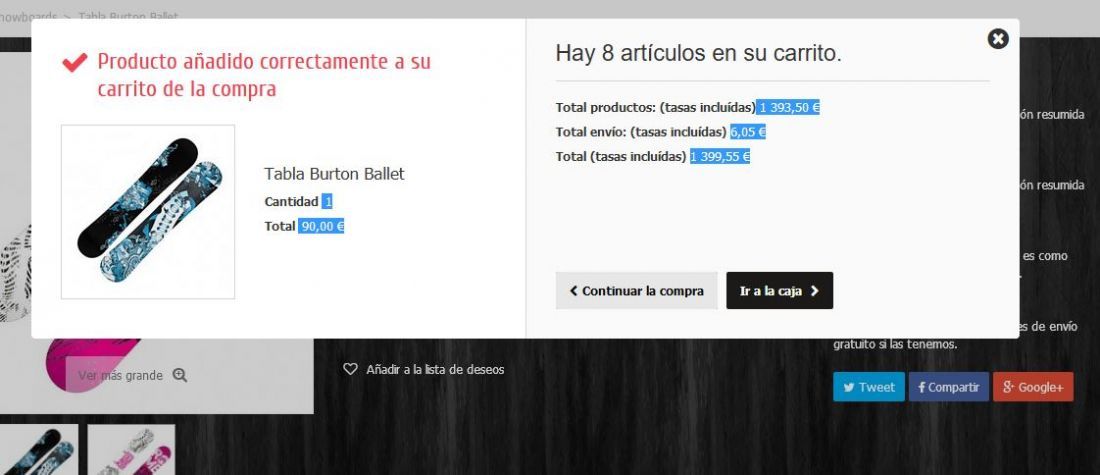
Task: Add item to wishlist via heart icon
Action: (x=350, y=369)
